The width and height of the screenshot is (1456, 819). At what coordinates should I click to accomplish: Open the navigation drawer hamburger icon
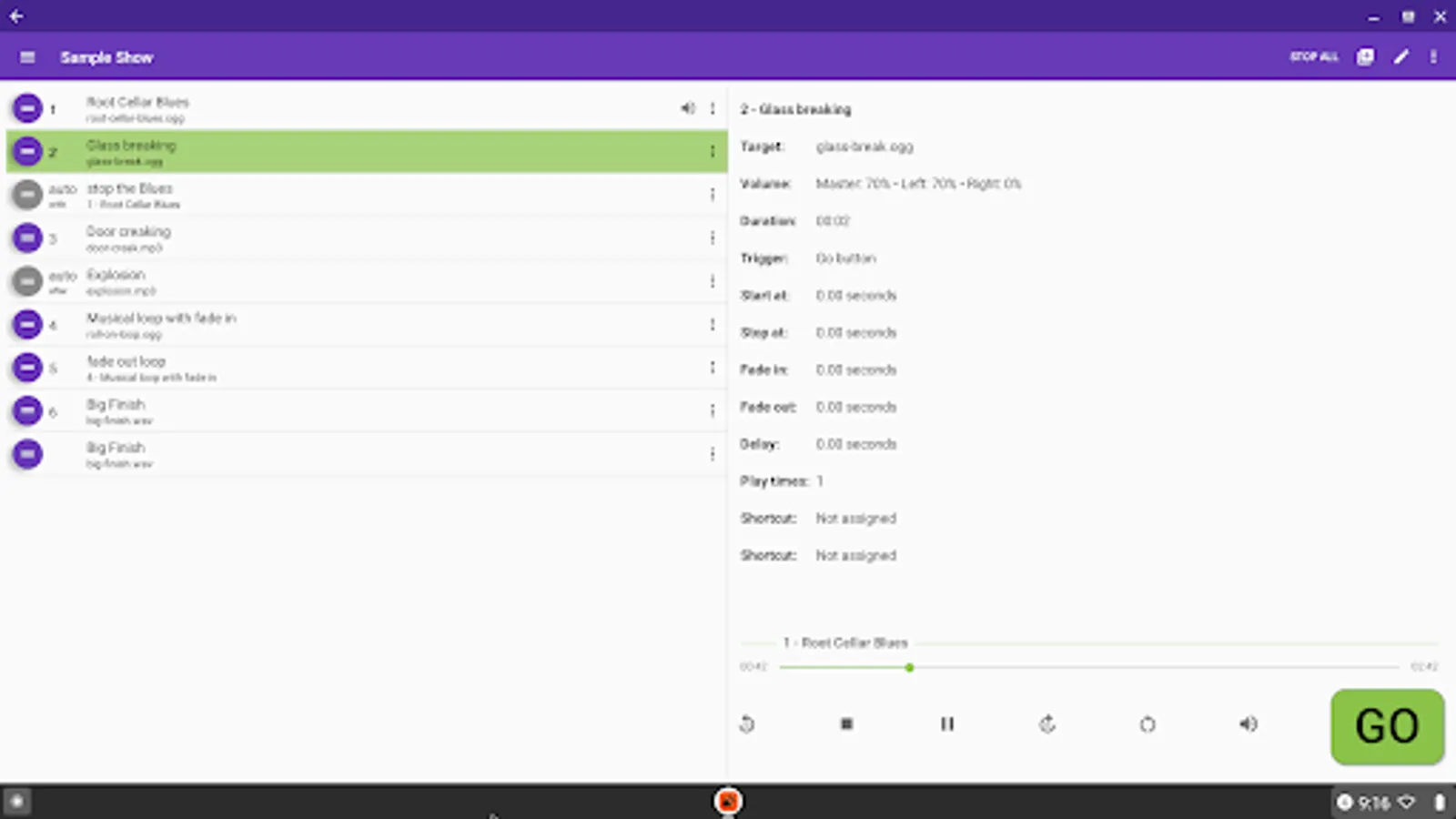tap(27, 56)
